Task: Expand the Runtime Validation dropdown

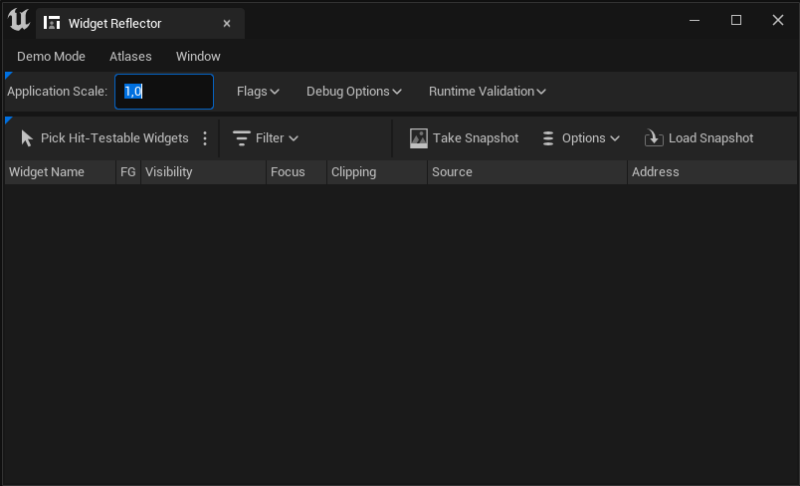Action: (x=487, y=91)
